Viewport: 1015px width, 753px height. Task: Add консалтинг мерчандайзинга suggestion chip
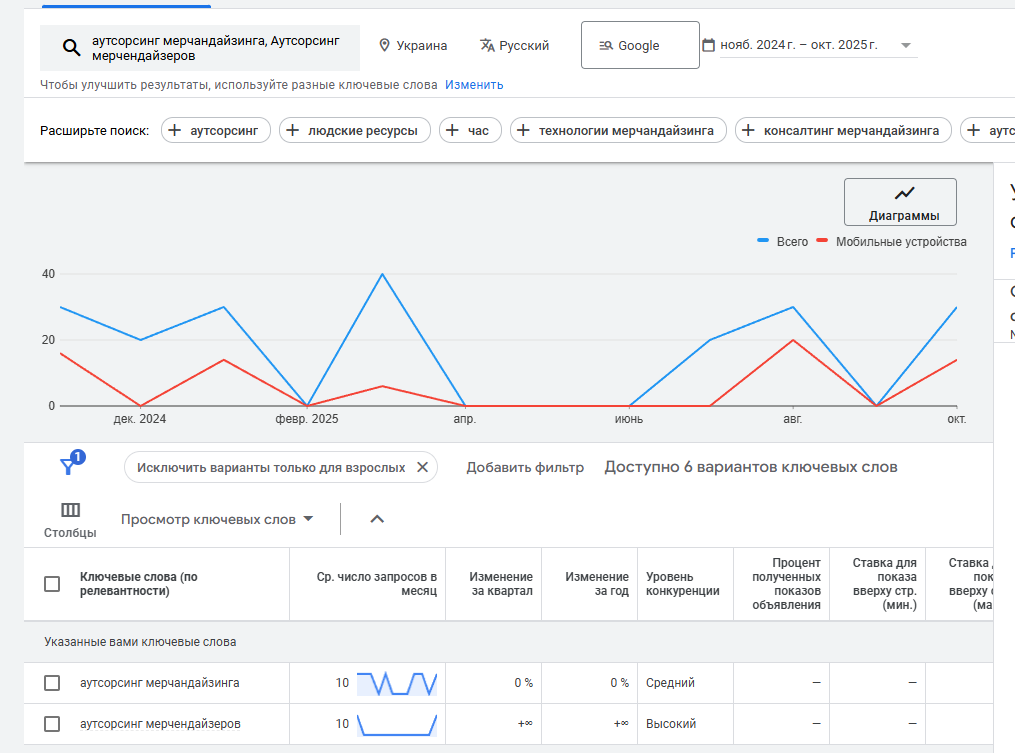843,130
